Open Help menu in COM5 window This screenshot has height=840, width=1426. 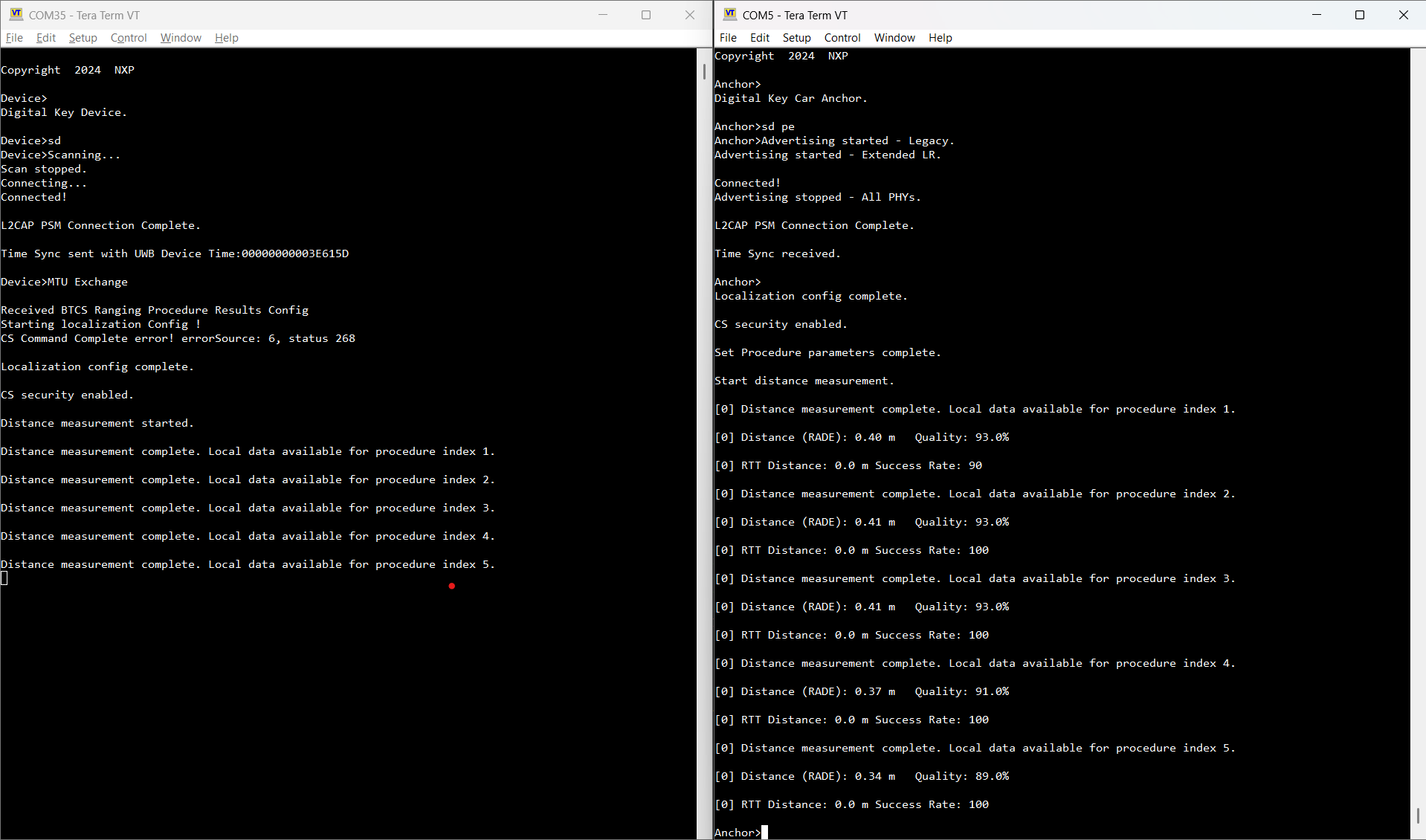pyautogui.click(x=940, y=38)
